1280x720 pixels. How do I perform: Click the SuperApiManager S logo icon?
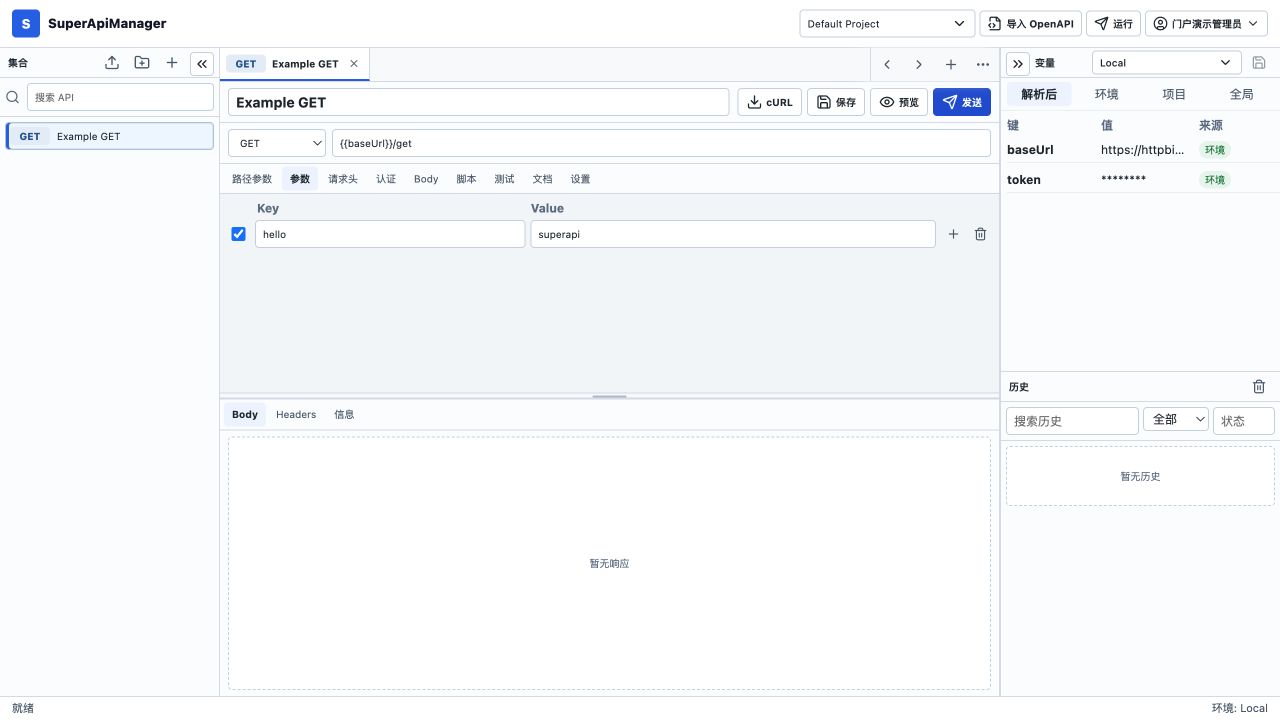click(x=26, y=23)
